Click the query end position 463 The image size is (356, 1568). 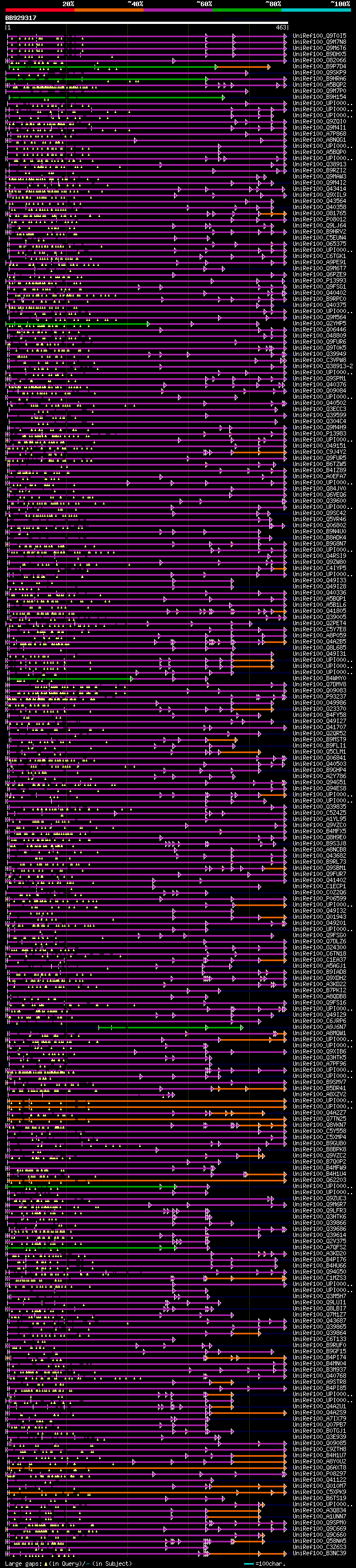point(281,27)
